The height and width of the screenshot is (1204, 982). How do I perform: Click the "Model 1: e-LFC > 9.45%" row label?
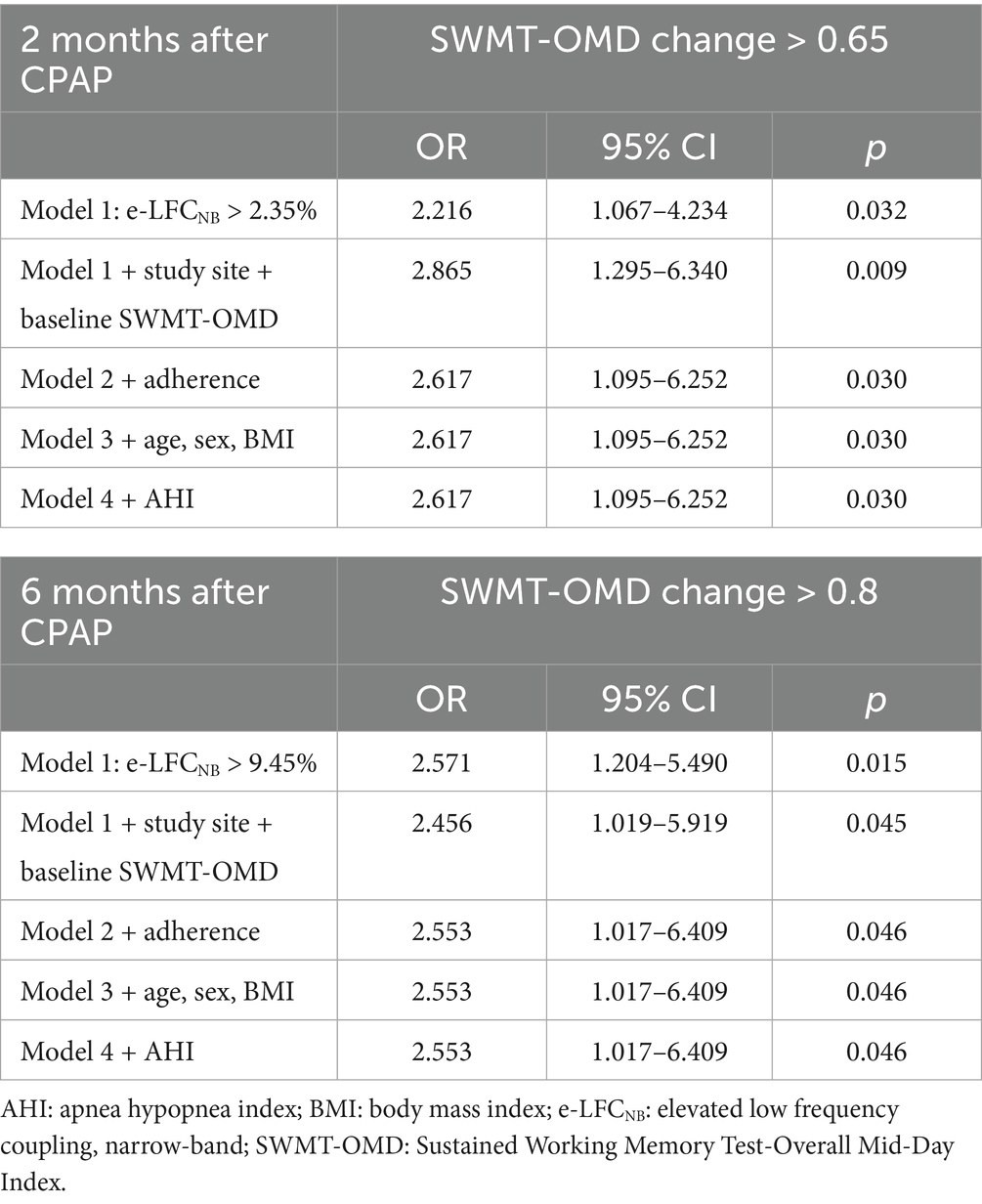pyautogui.click(x=169, y=762)
